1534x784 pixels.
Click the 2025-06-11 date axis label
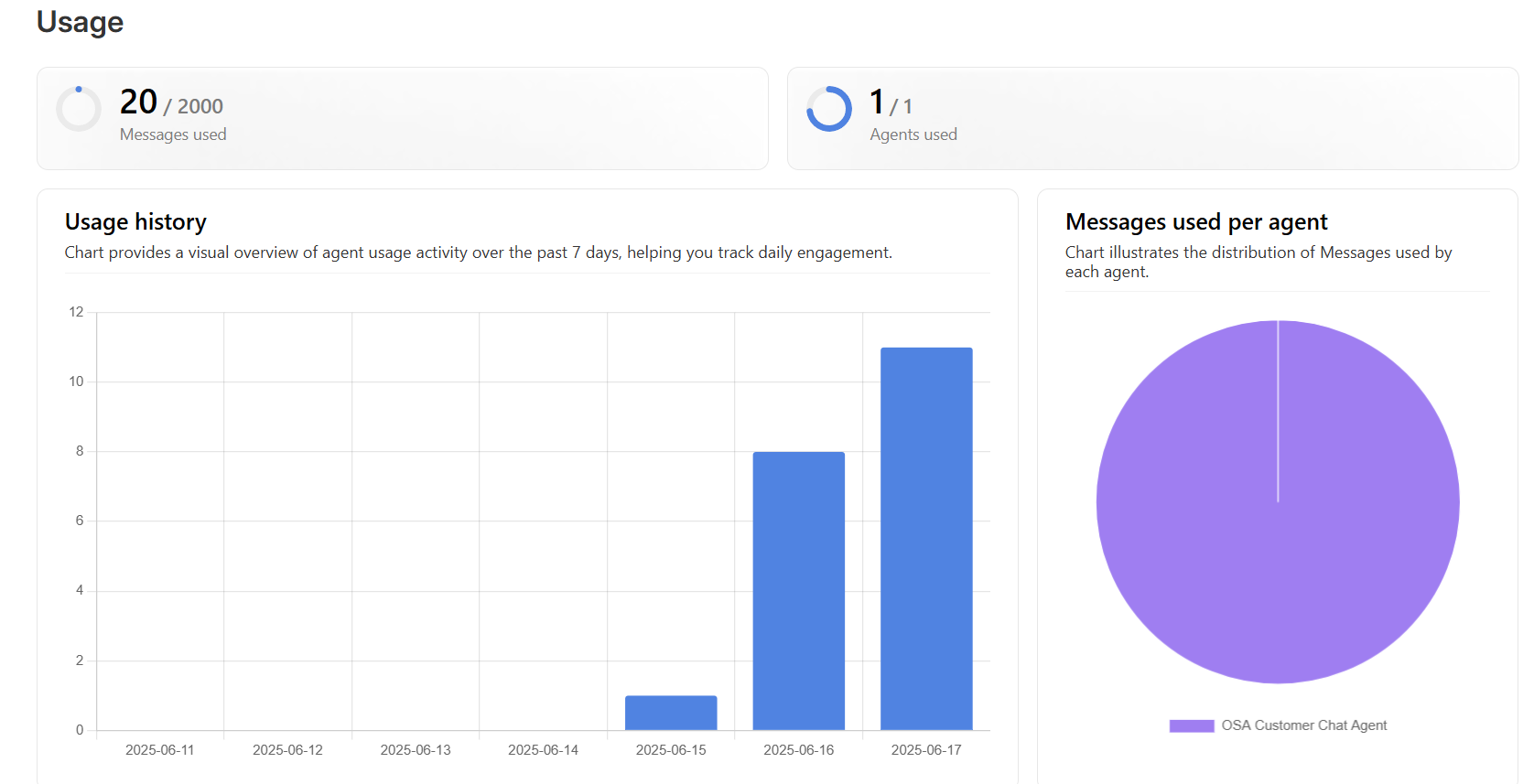point(159,750)
